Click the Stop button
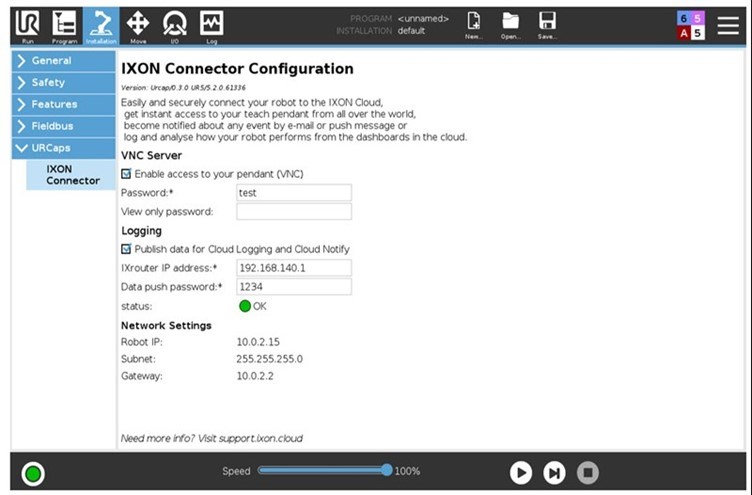 [588, 473]
